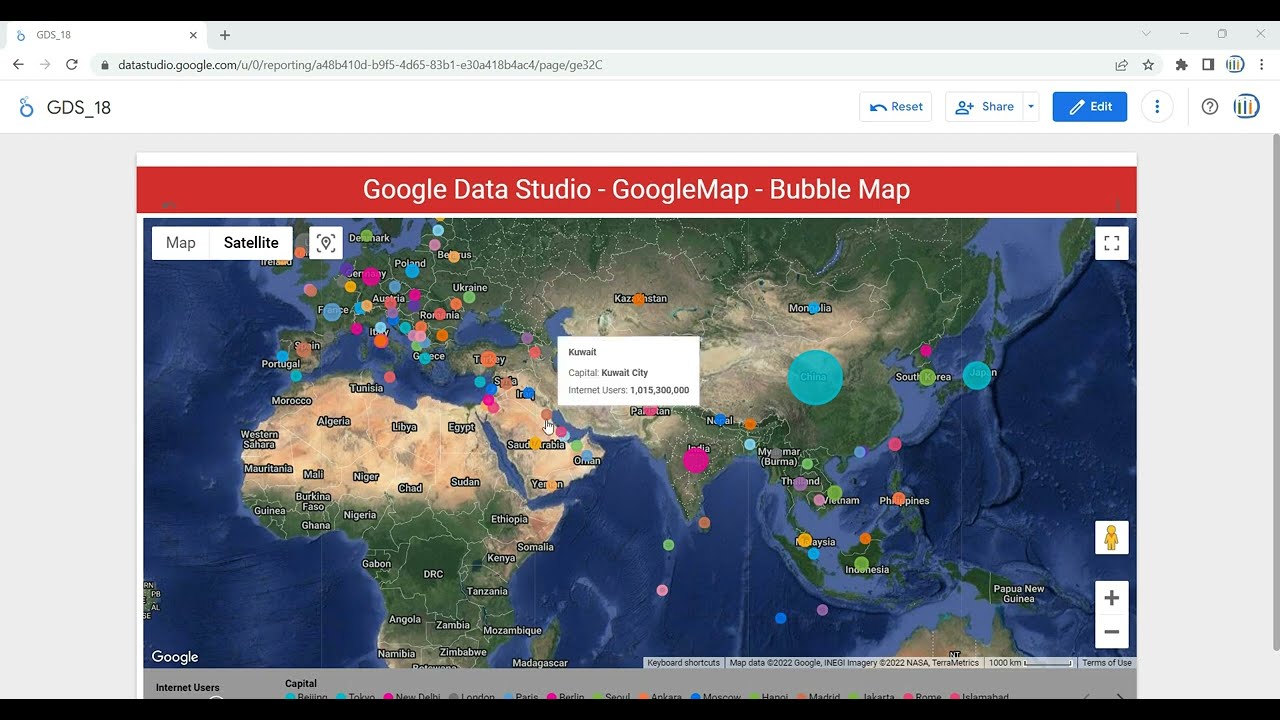The image size is (1280, 720).
Task: Toggle fullscreen view of the map
Action: [1112, 243]
